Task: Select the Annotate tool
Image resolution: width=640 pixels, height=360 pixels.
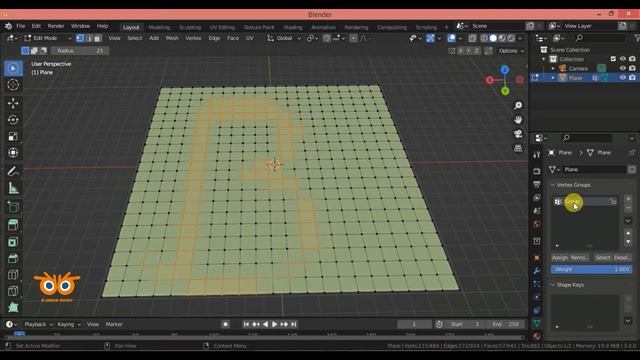Action: pyautogui.click(x=13, y=171)
